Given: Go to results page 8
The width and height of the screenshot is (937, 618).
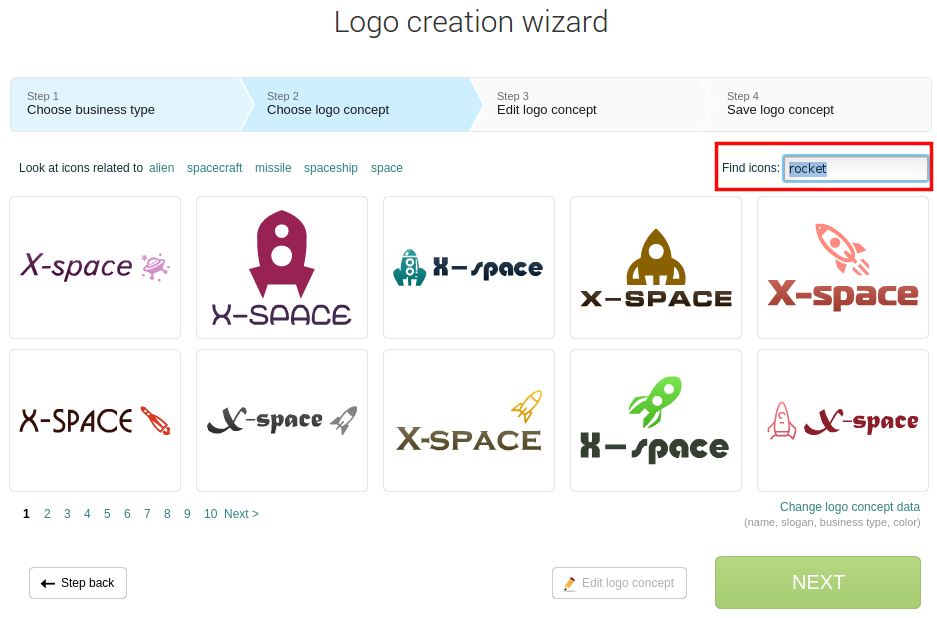Looking at the screenshot, I should tap(167, 514).
